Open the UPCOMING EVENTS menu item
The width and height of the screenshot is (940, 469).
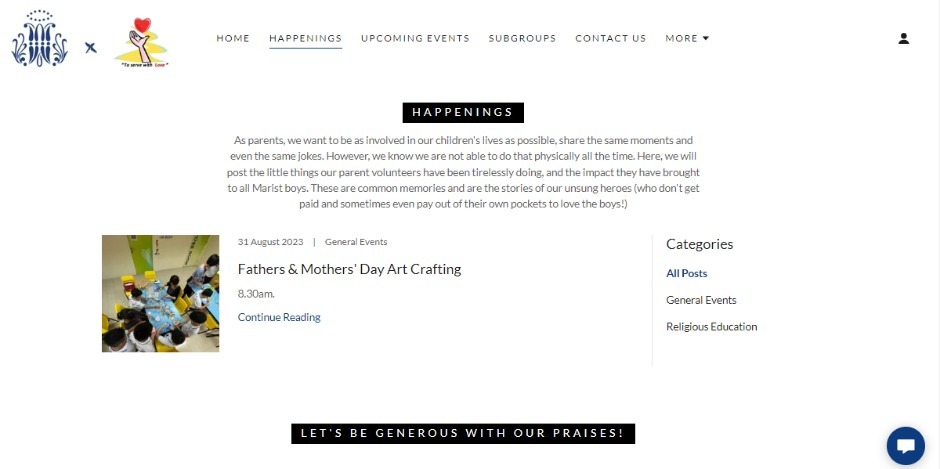click(x=415, y=39)
